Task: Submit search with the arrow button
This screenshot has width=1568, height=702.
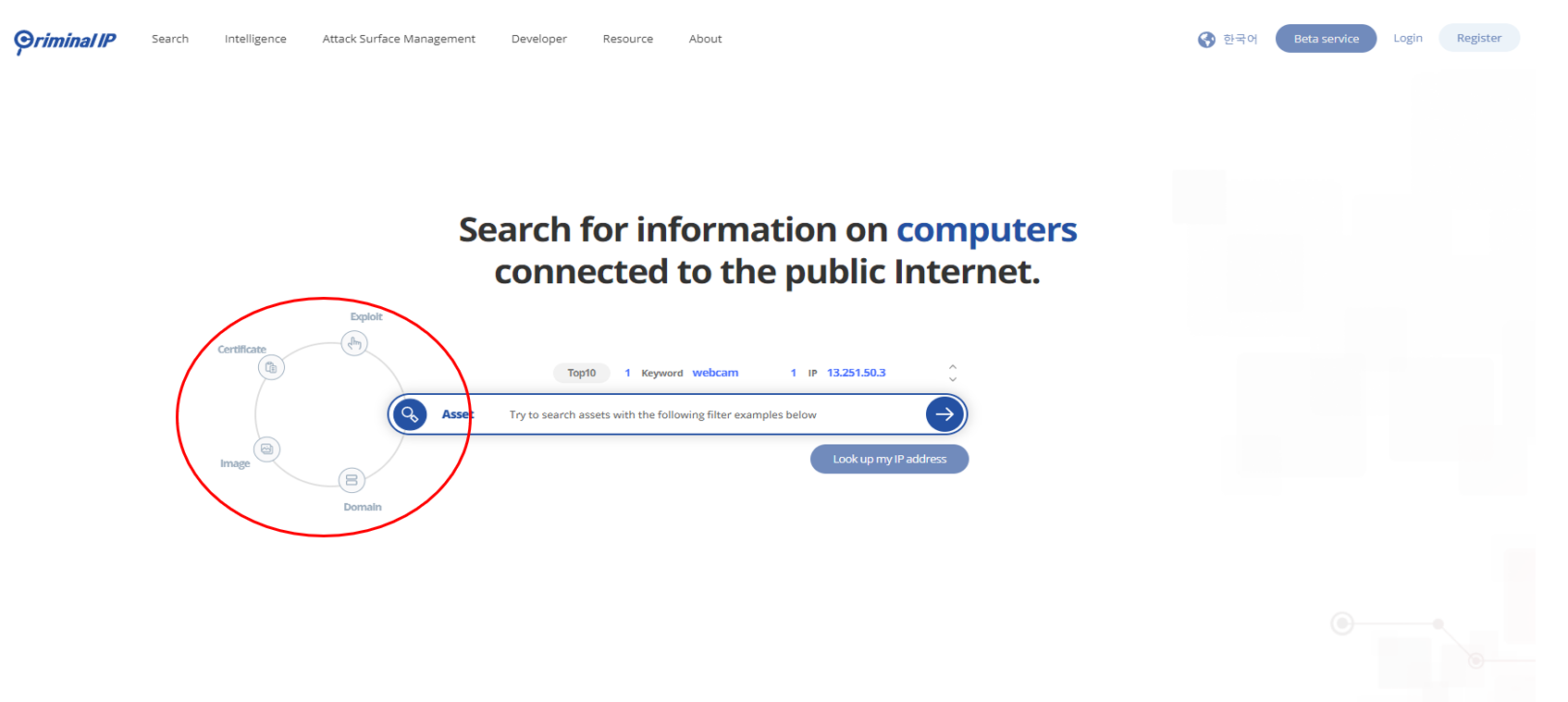Action: click(x=945, y=414)
